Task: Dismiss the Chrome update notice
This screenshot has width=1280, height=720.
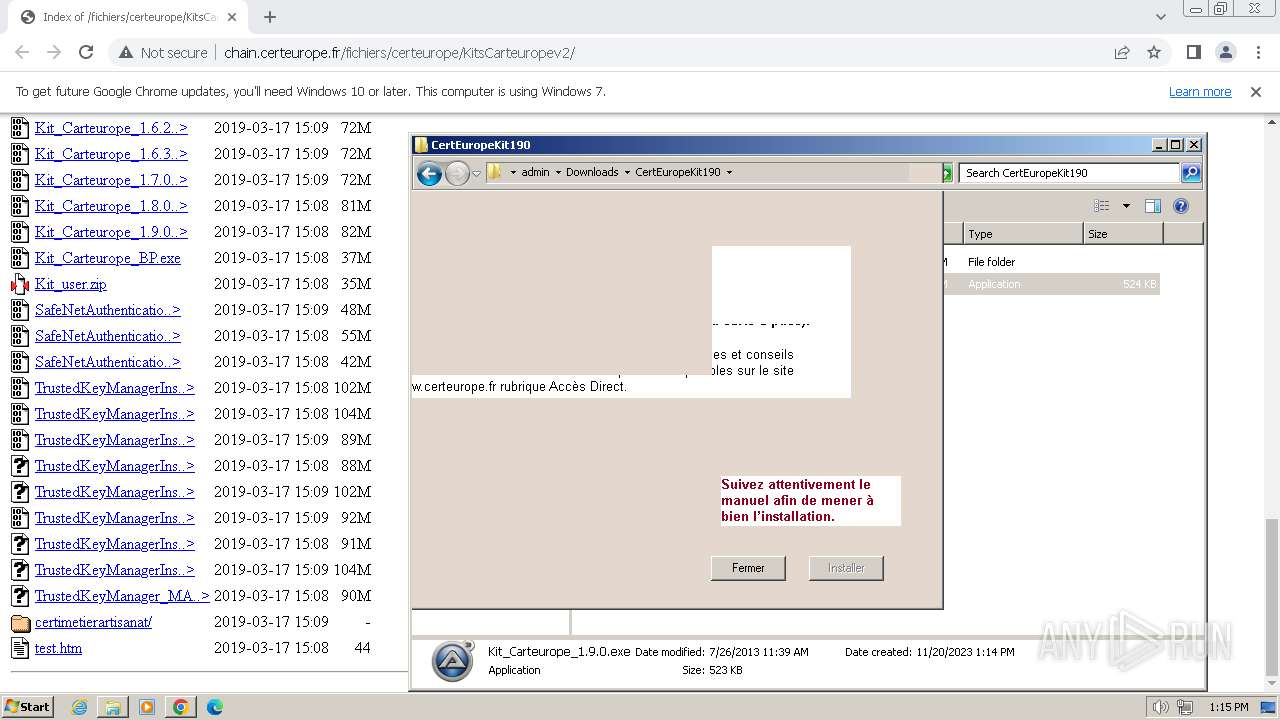Action: click(1256, 91)
